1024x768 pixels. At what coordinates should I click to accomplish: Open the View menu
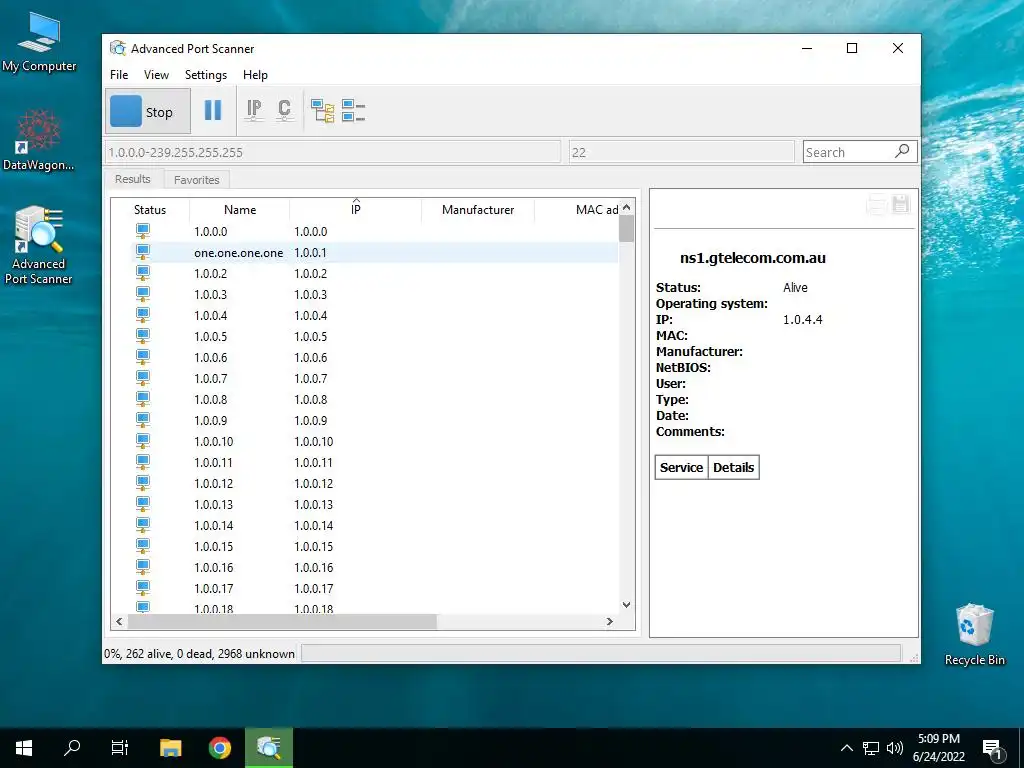pyautogui.click(x=156, y=75)
